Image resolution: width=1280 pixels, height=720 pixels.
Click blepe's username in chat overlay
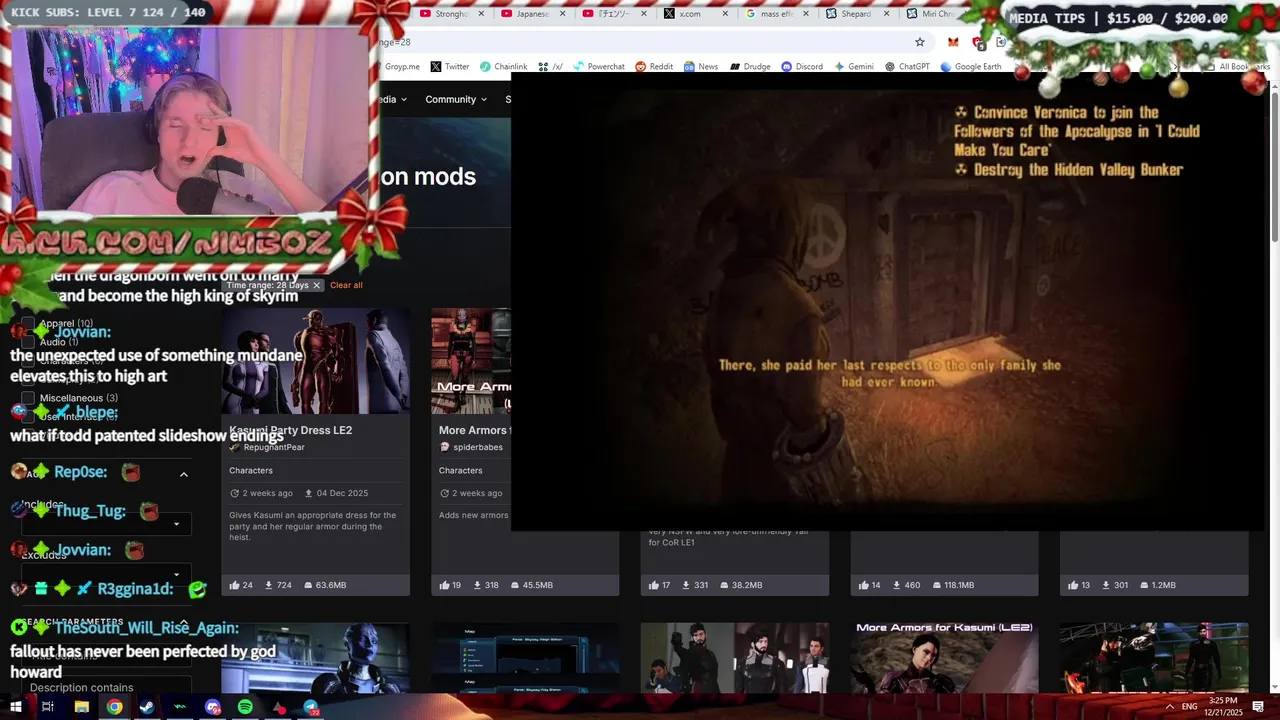point(97,412)
